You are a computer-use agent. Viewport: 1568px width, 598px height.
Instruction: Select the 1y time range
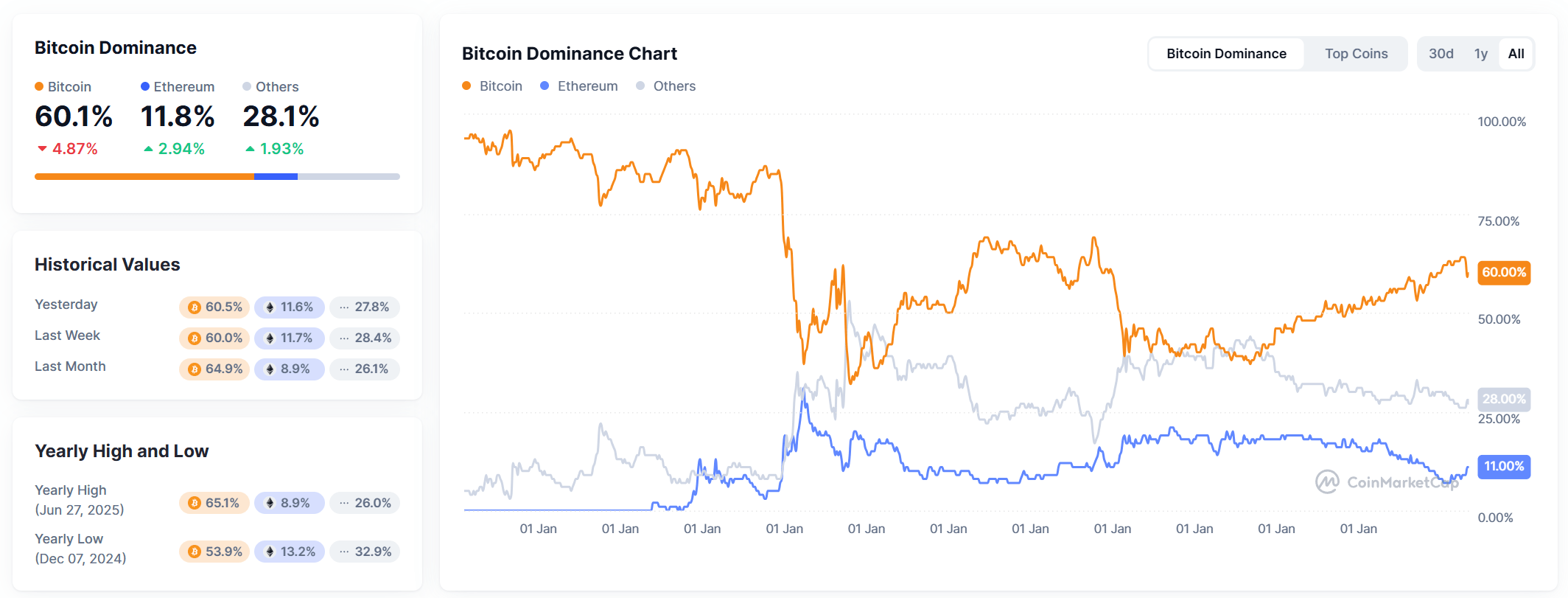pos(1481,53)
